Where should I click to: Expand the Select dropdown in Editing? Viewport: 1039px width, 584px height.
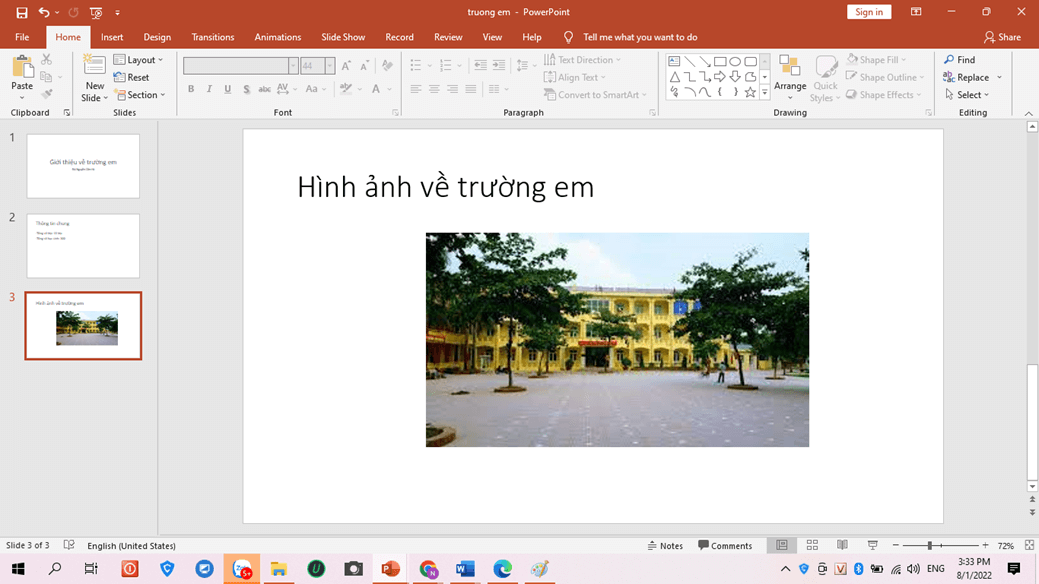click(967, 95)
